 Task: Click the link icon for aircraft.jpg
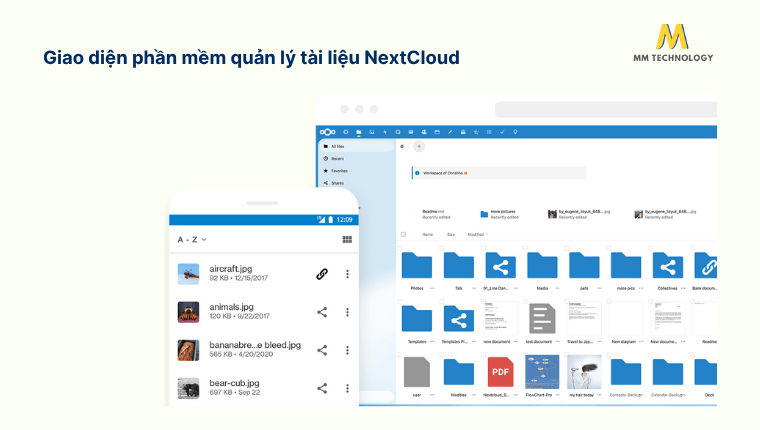click(x=322, y=274)
